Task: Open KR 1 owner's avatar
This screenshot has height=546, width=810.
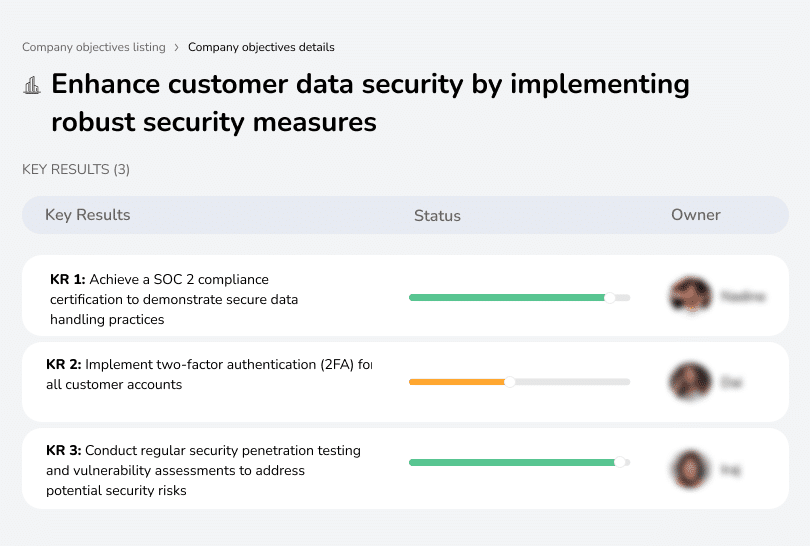Action: [688, 296]
